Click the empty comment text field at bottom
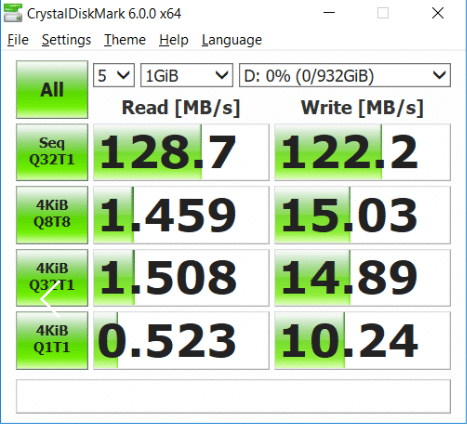Screen dimensions: 467x425 tap(233, 396)
